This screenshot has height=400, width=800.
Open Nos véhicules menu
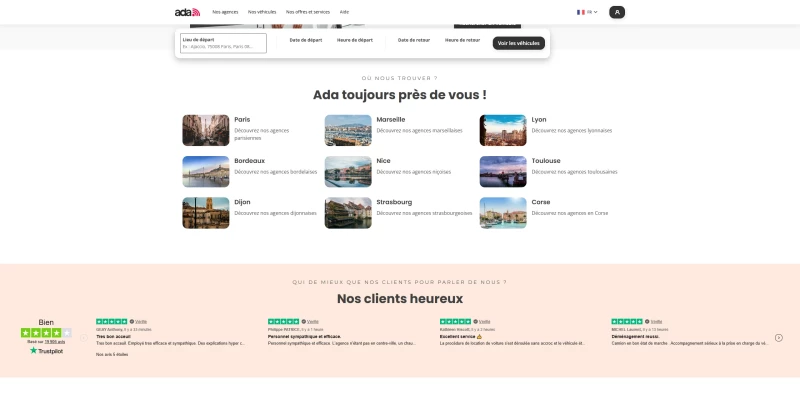tap(262, 12)
